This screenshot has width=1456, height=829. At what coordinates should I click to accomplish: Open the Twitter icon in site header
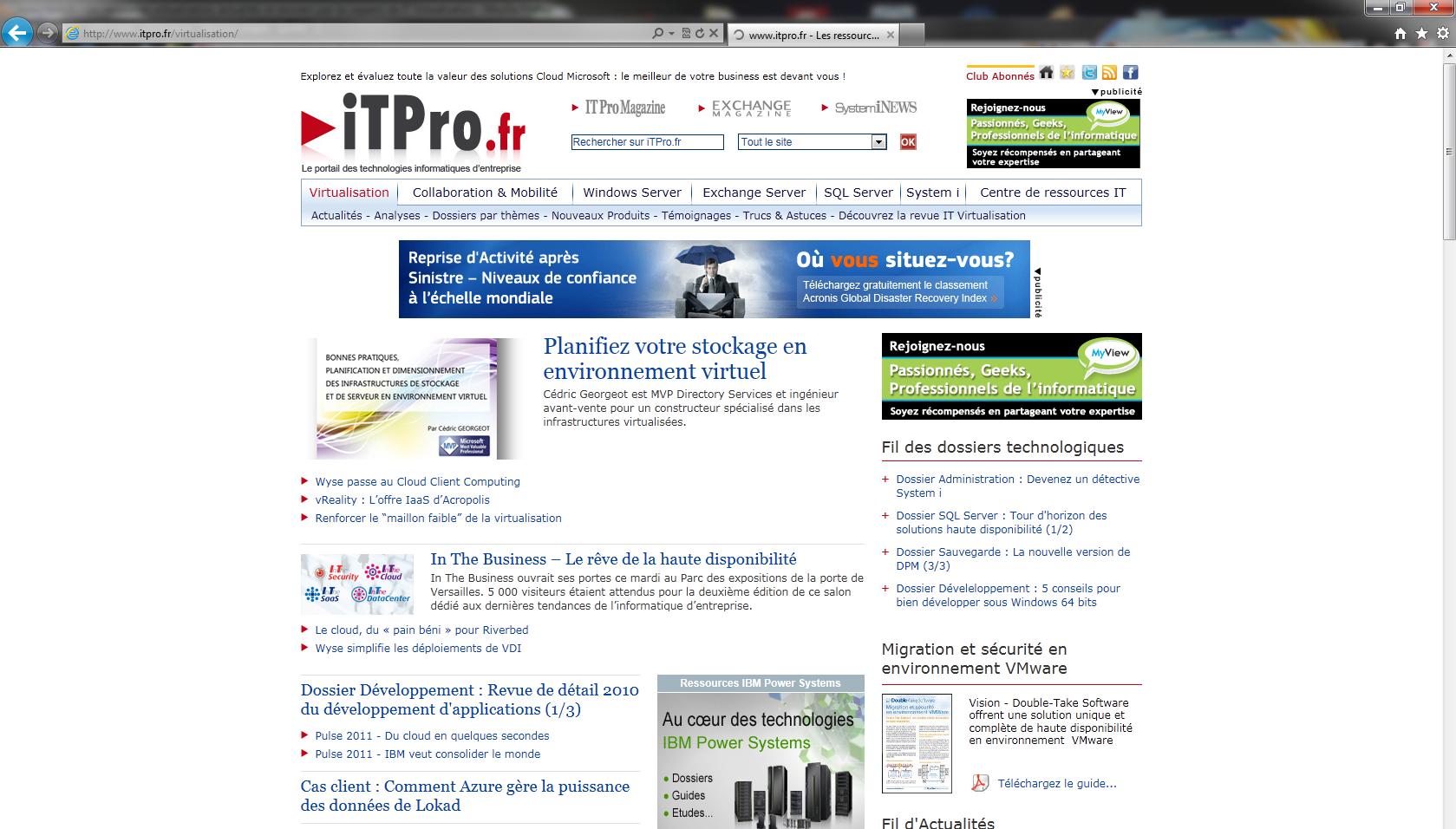point(1089,73)
